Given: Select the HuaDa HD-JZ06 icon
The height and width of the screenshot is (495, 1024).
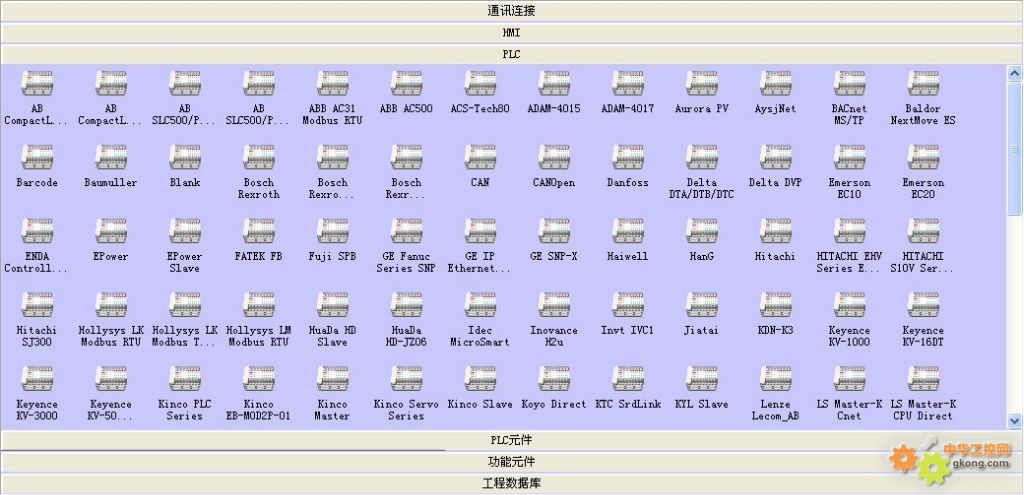Looking at the screenshot, I should 406,305.
